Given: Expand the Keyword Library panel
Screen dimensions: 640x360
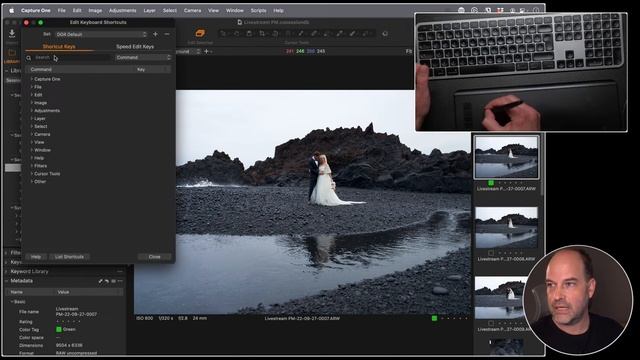Looking at the screenshot, I should pyautogui.click(x=7, y=271).
